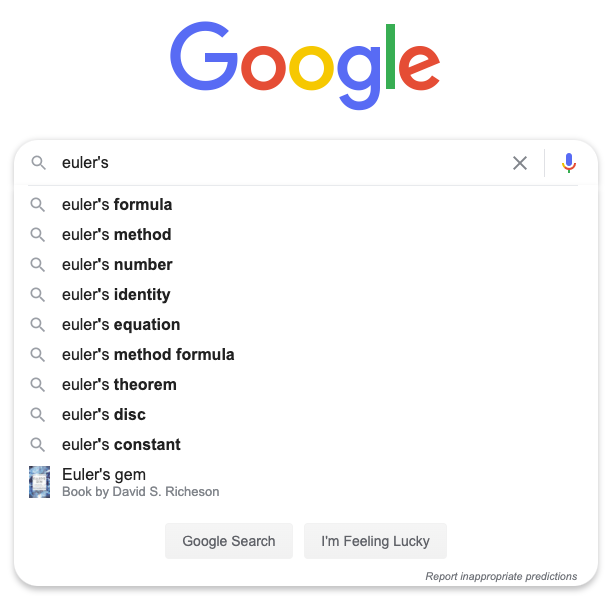Click the magnifier icon beside euler's disc
Viewport: 614px width, 596px height.
[38, 414]
